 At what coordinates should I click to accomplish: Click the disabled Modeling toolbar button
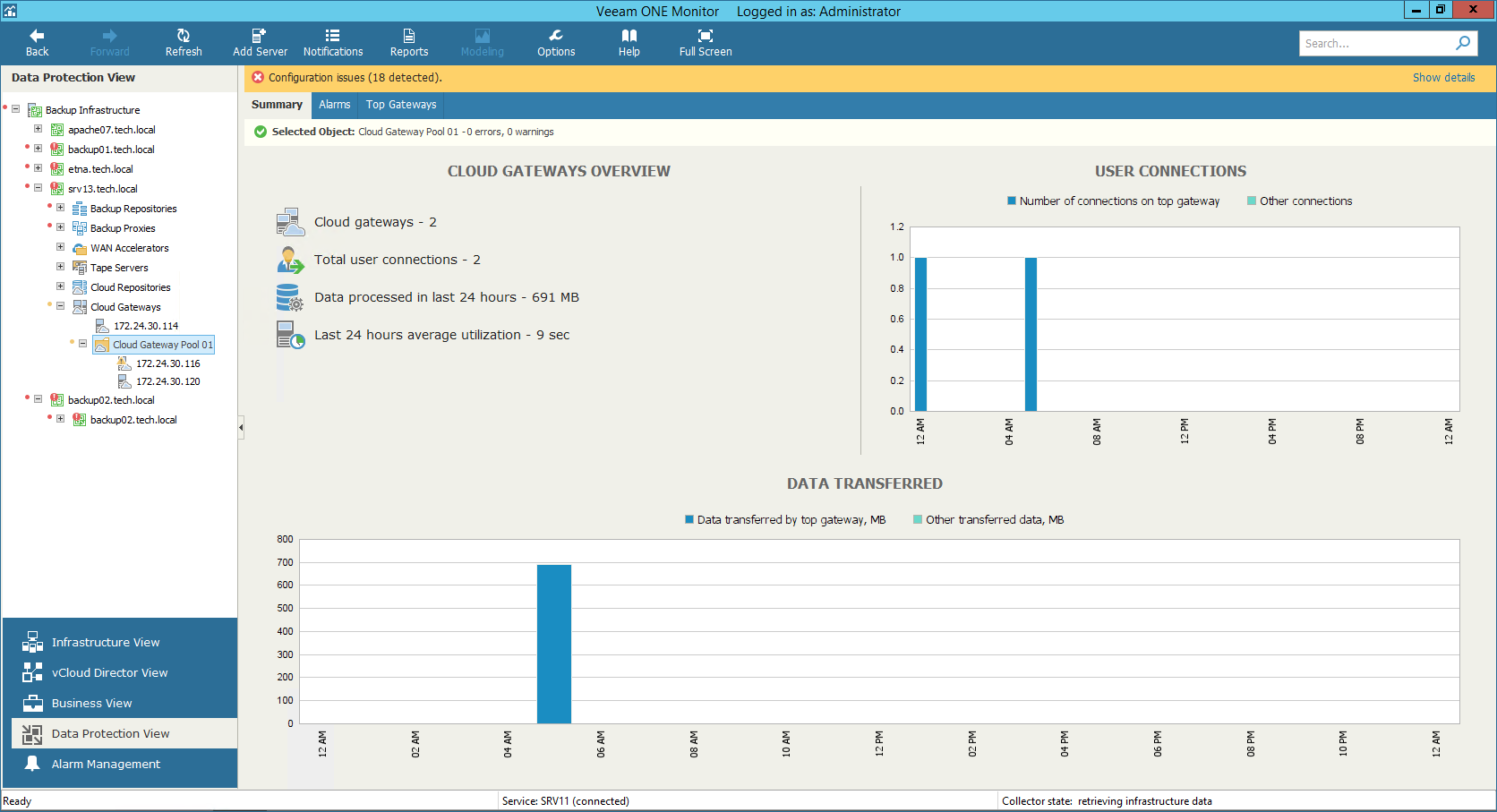tap(482, 42)
